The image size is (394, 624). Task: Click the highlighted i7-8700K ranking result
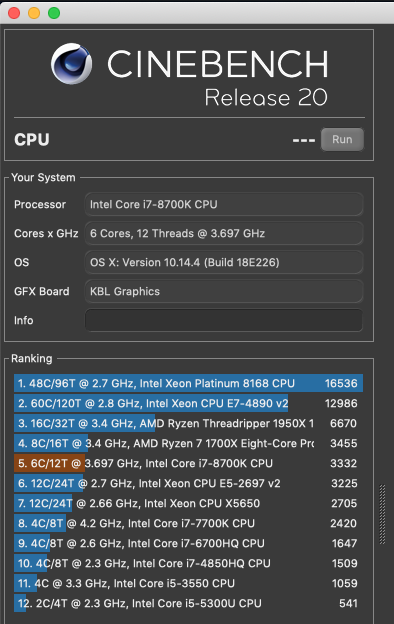pos(188,463)
